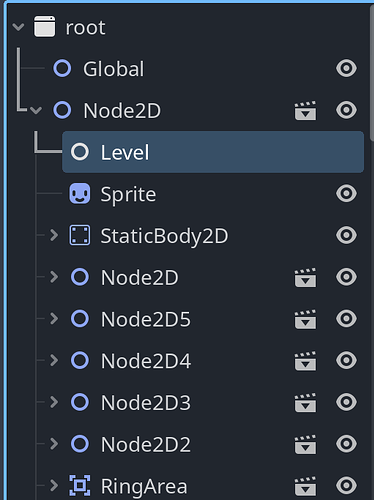Open scene icon beside Node2D4
The width and height of the screenshot is (374, 500).
point(305,361)
